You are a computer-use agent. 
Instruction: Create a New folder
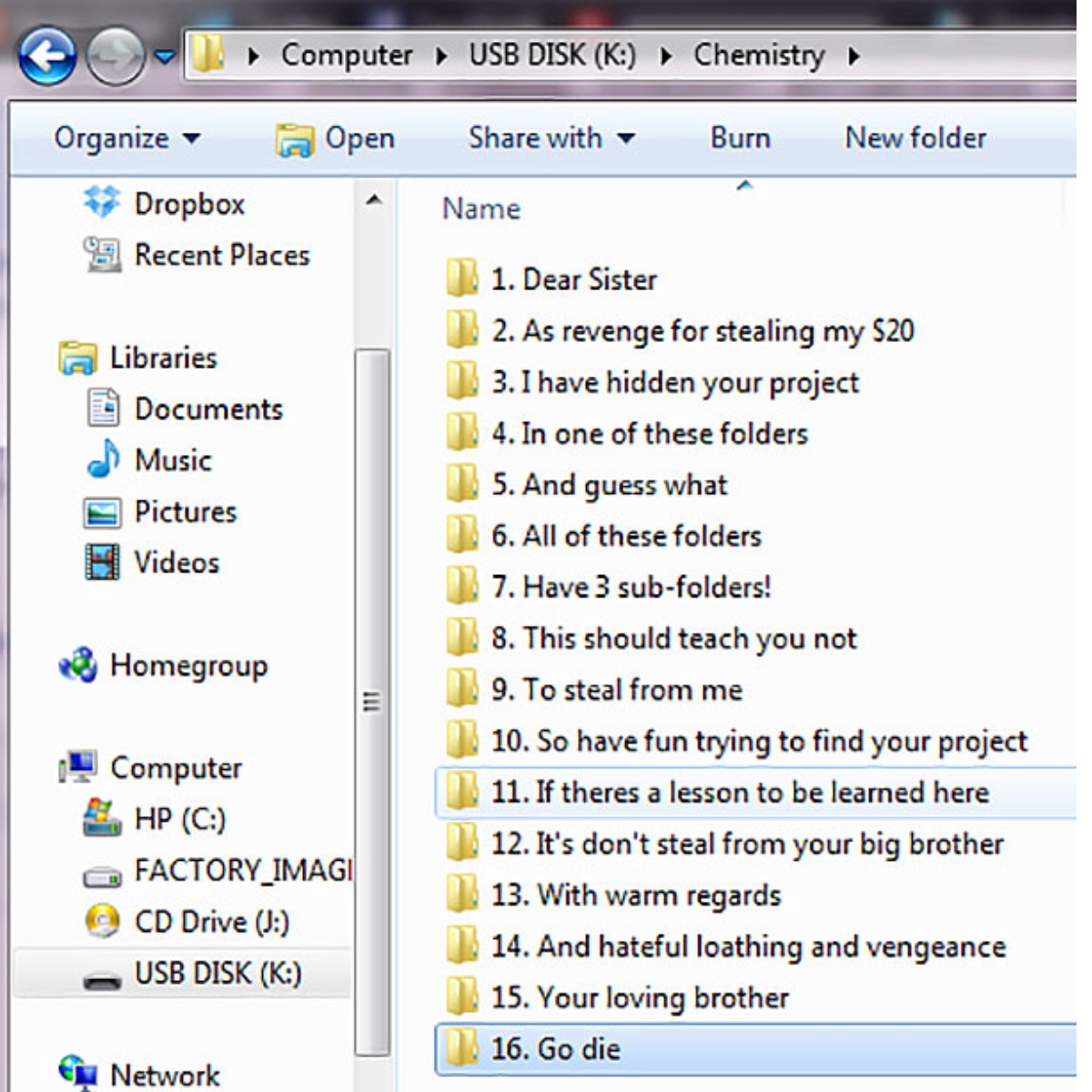(x=915, y=138)
